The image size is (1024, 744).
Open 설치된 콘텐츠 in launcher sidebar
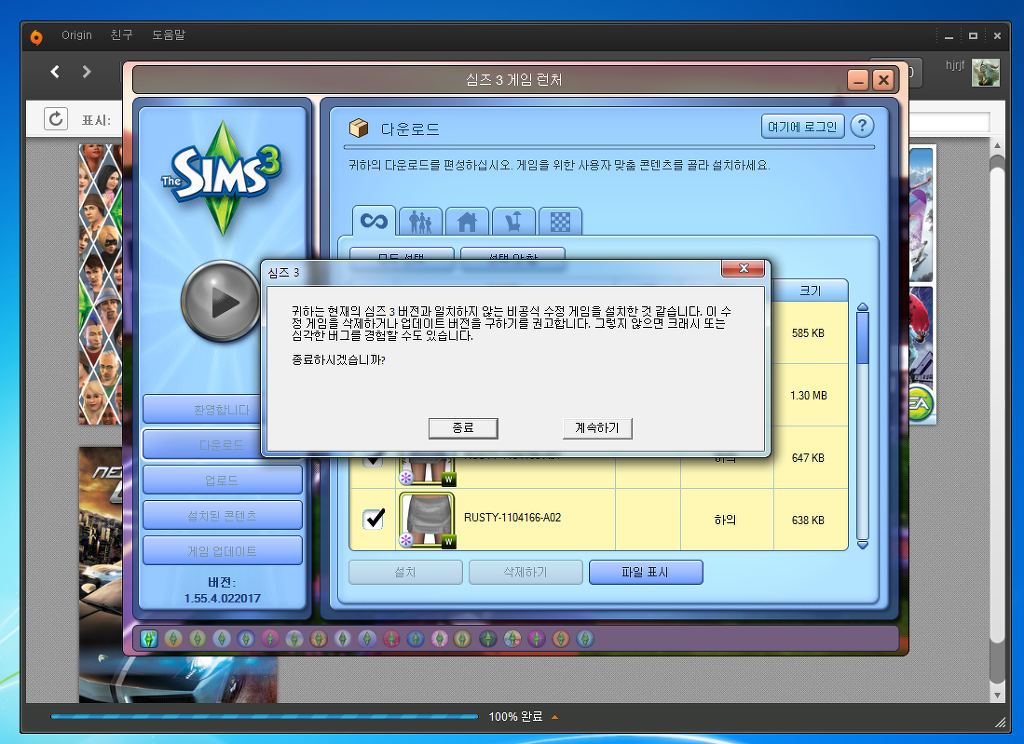[222, 515]
